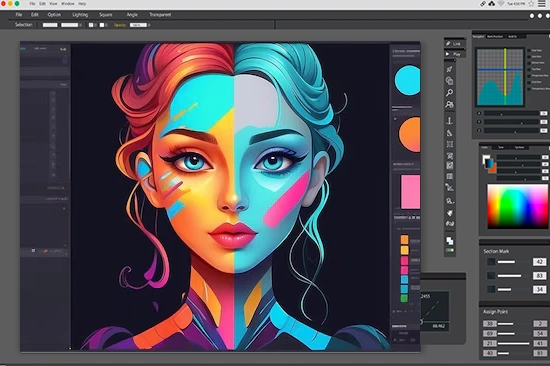Viewport: 550px width, 366px height.
Task: Click the dark square icon beside Section Mark value 83
Action: point(491,275)
